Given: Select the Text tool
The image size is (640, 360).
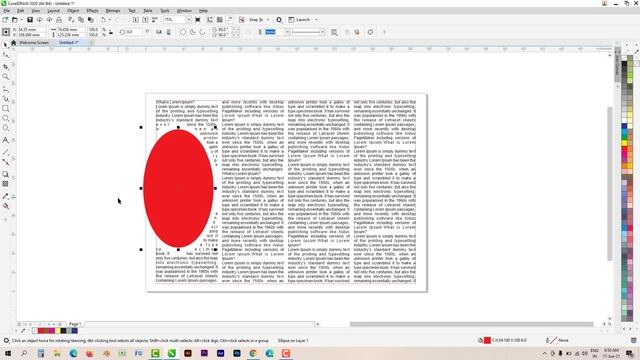Looking at the screenshot, I should point(6,140).
